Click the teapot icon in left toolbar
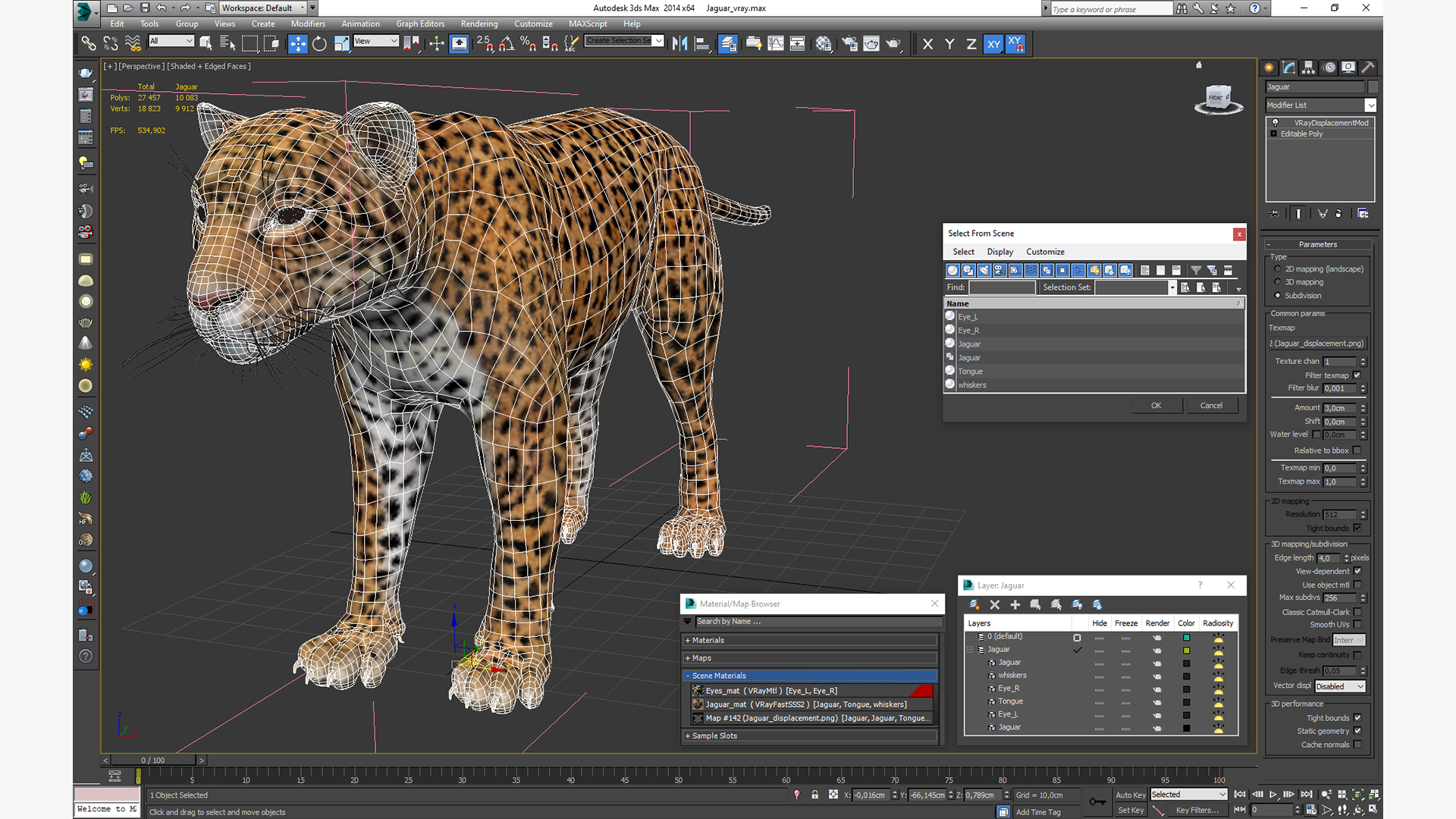The height and width of the screenshot is (819, 1456). (86, 72)
